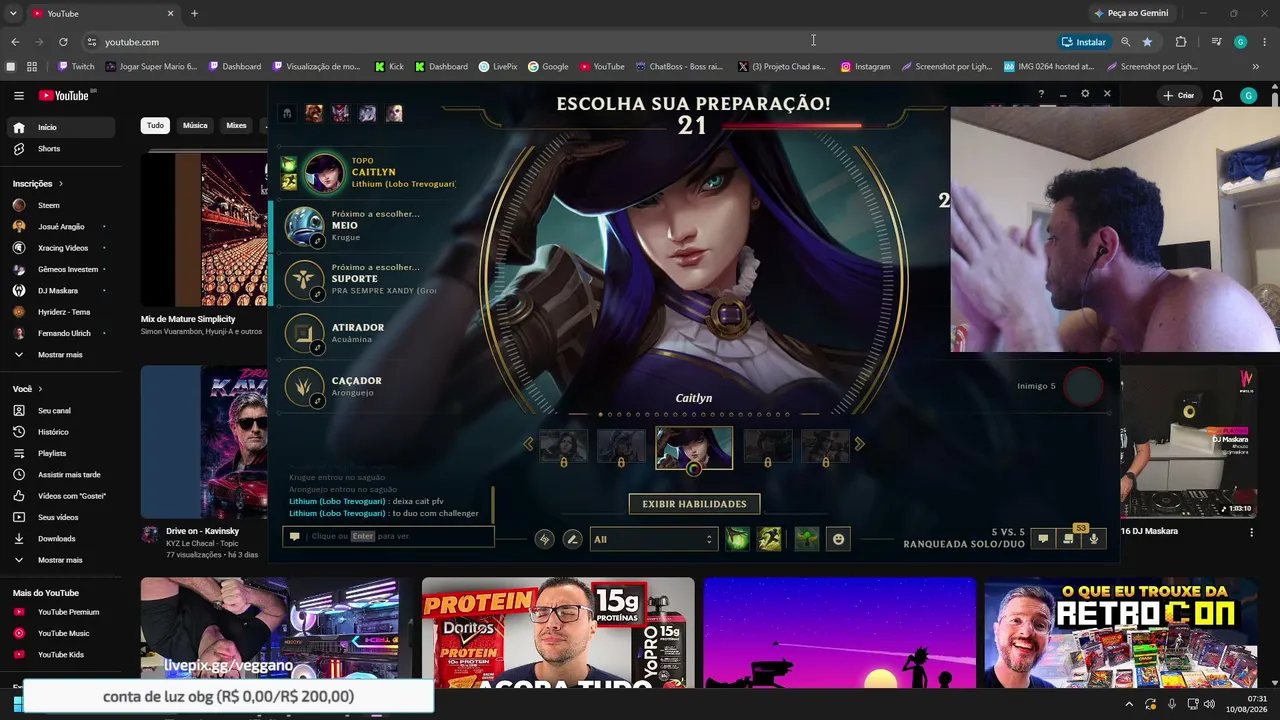The width and height of the screenshot is (1280, 720).
Task: Open the 'Drive on - Kavinsky' video thumbnail
Action: [204, 442]
